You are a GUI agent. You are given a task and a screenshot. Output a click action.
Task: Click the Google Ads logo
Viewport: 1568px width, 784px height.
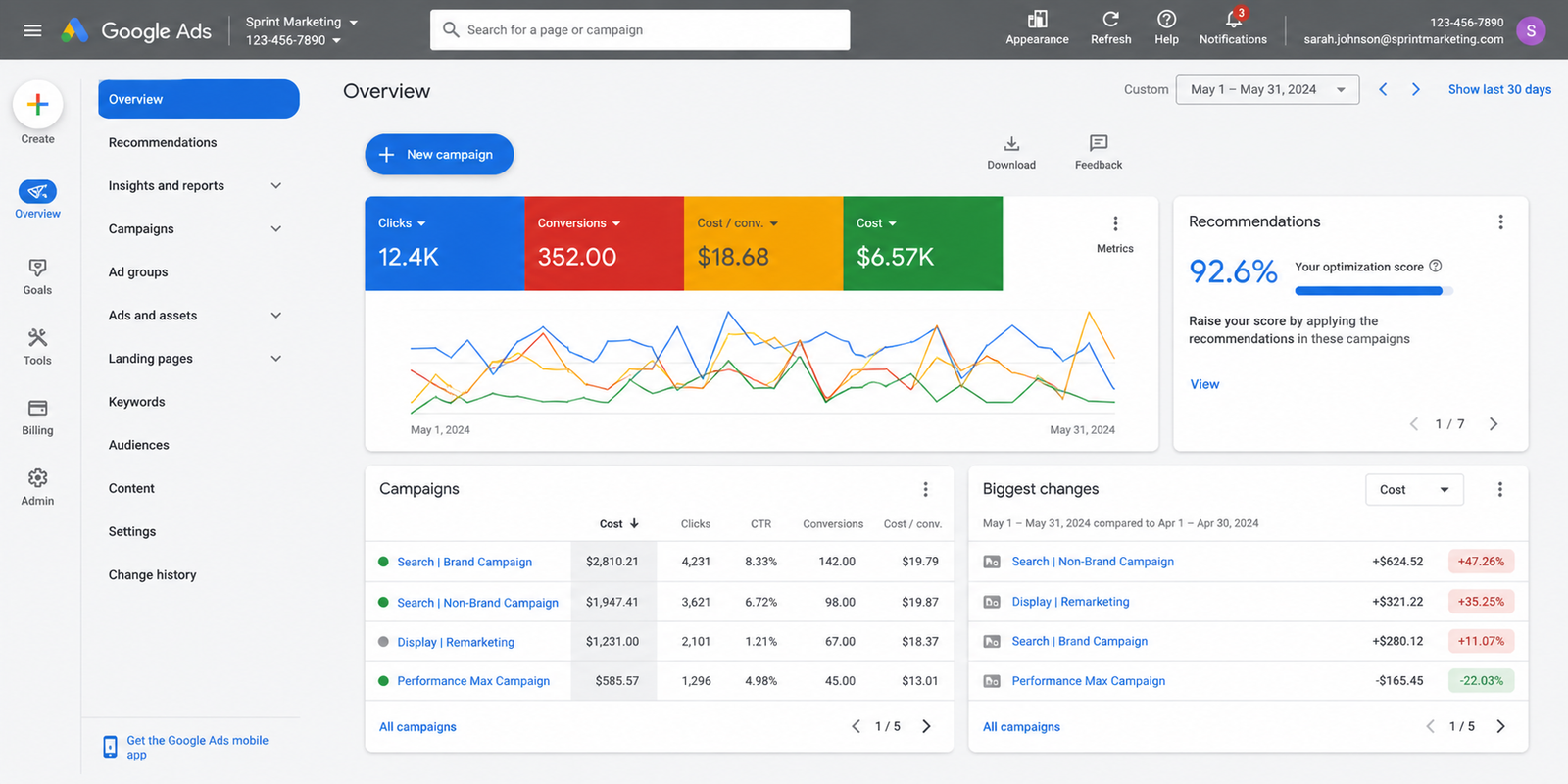coord(136,30)
